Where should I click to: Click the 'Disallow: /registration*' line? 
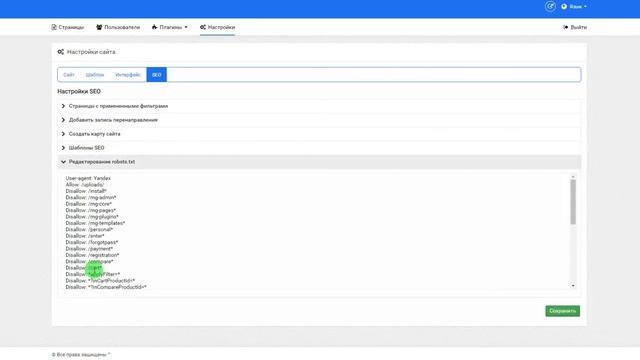pyautogui.click(x=92, y=255)
